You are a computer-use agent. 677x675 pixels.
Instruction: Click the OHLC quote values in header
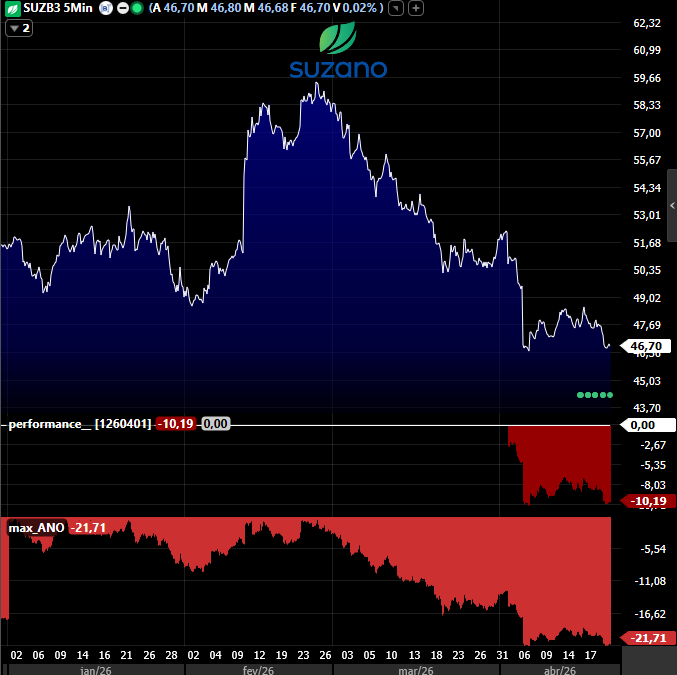(x=266, y=8)
